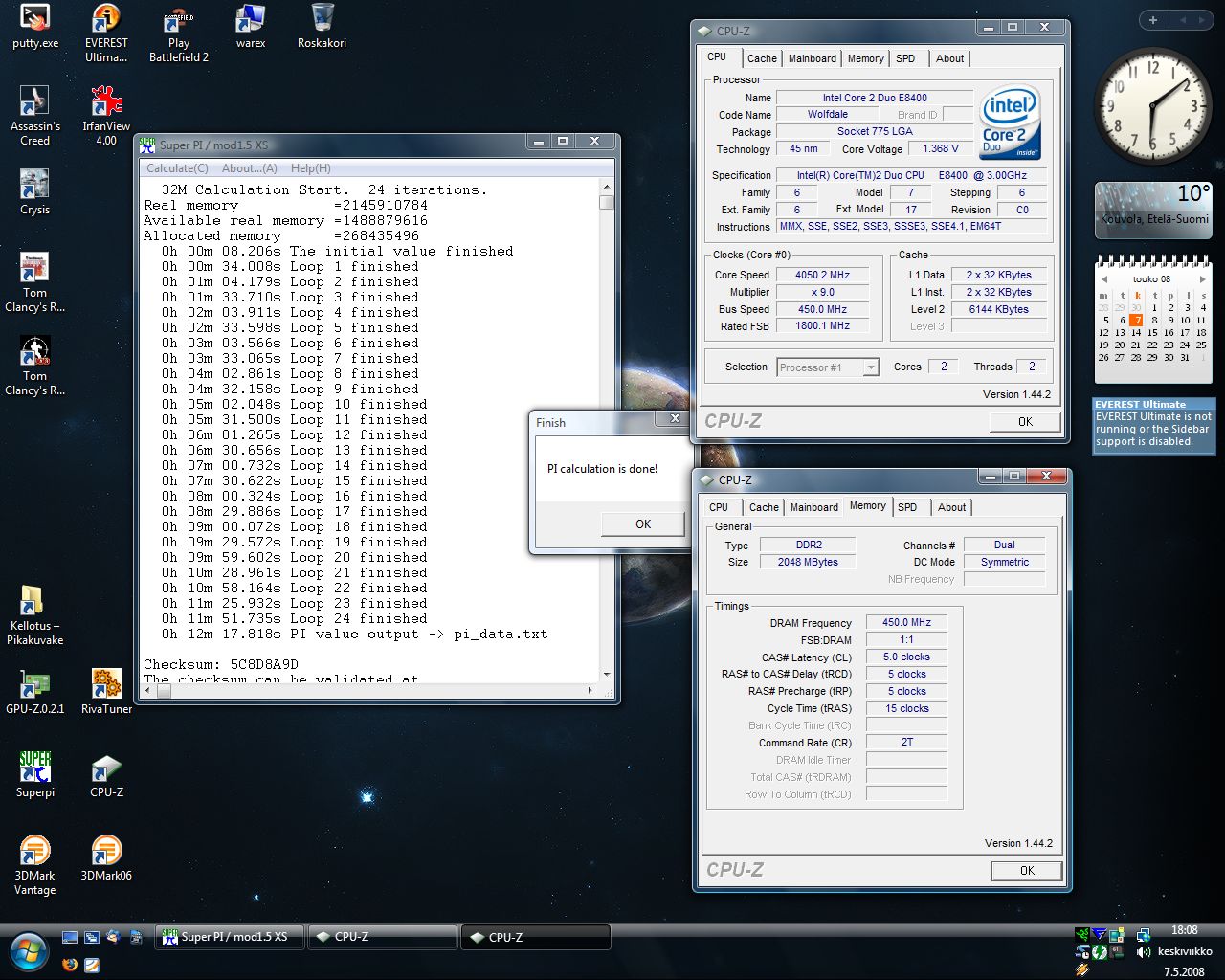Switch to SPD tab in lower CPU-Z window
Viewport: 1225px width, 980px height.
click(907, 507)
